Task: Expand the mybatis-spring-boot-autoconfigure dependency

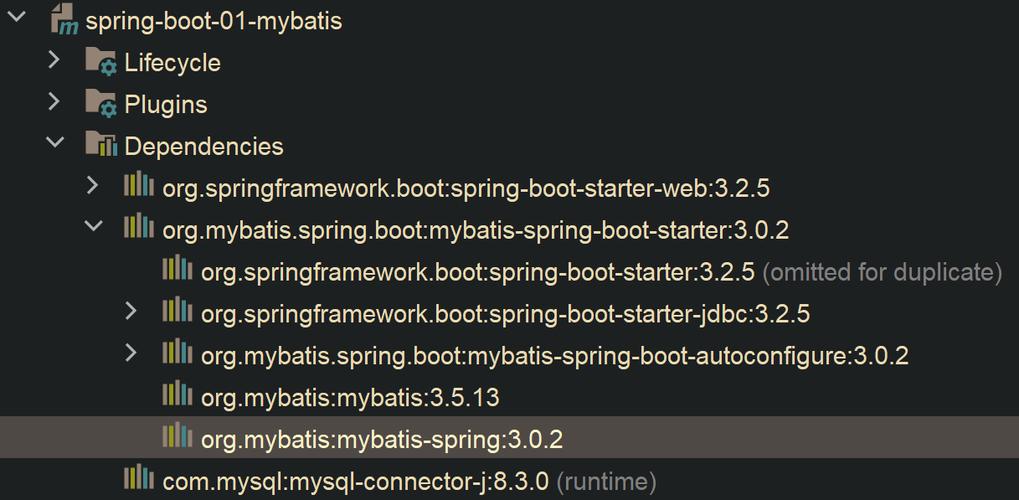Action: click(131, 354)
